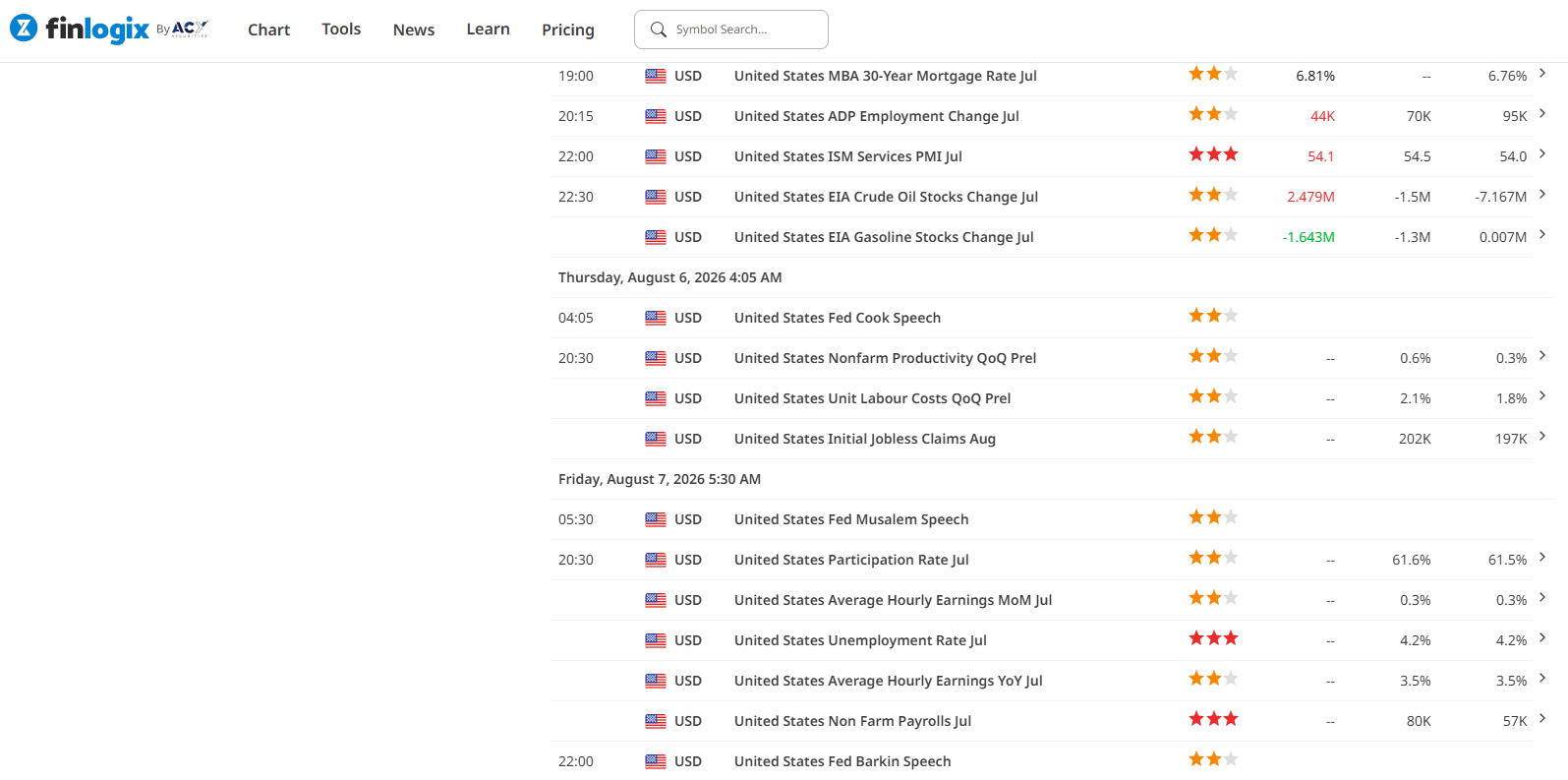Open the Tools menu
1568x780 pixels.
pos(341,30)
